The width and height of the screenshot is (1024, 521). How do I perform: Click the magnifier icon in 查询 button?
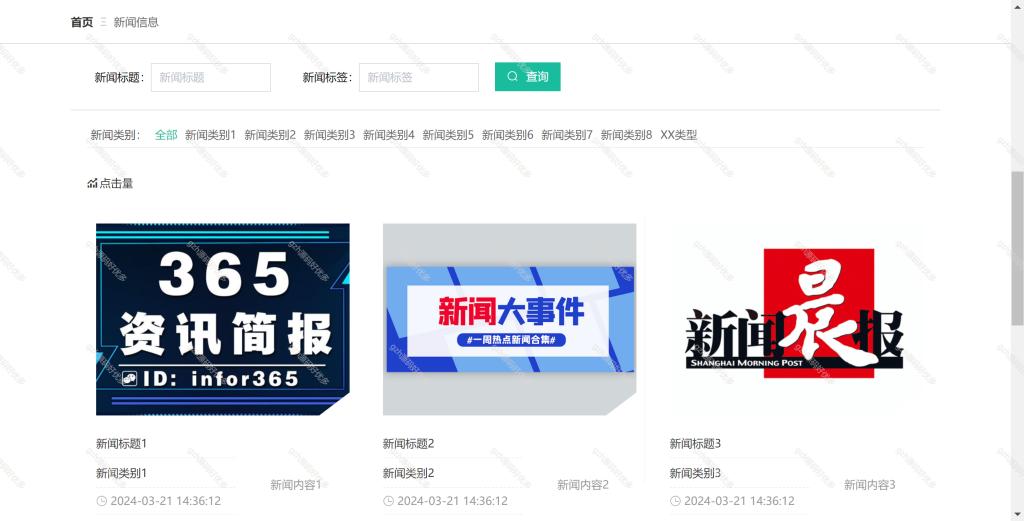click(513, 76)
